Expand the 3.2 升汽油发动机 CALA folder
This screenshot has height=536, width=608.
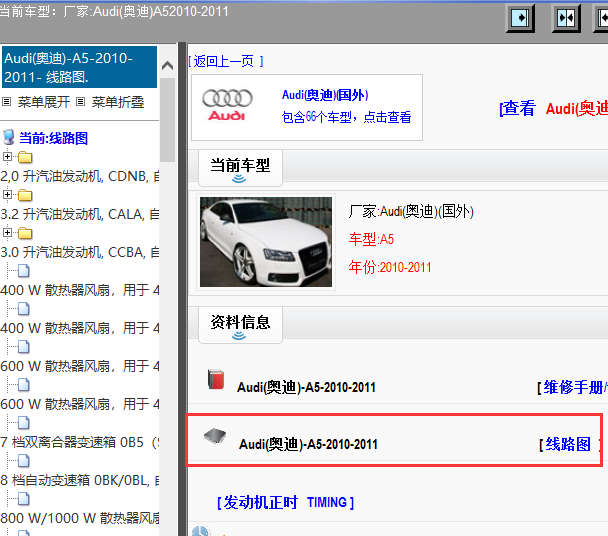pos(7,194)
